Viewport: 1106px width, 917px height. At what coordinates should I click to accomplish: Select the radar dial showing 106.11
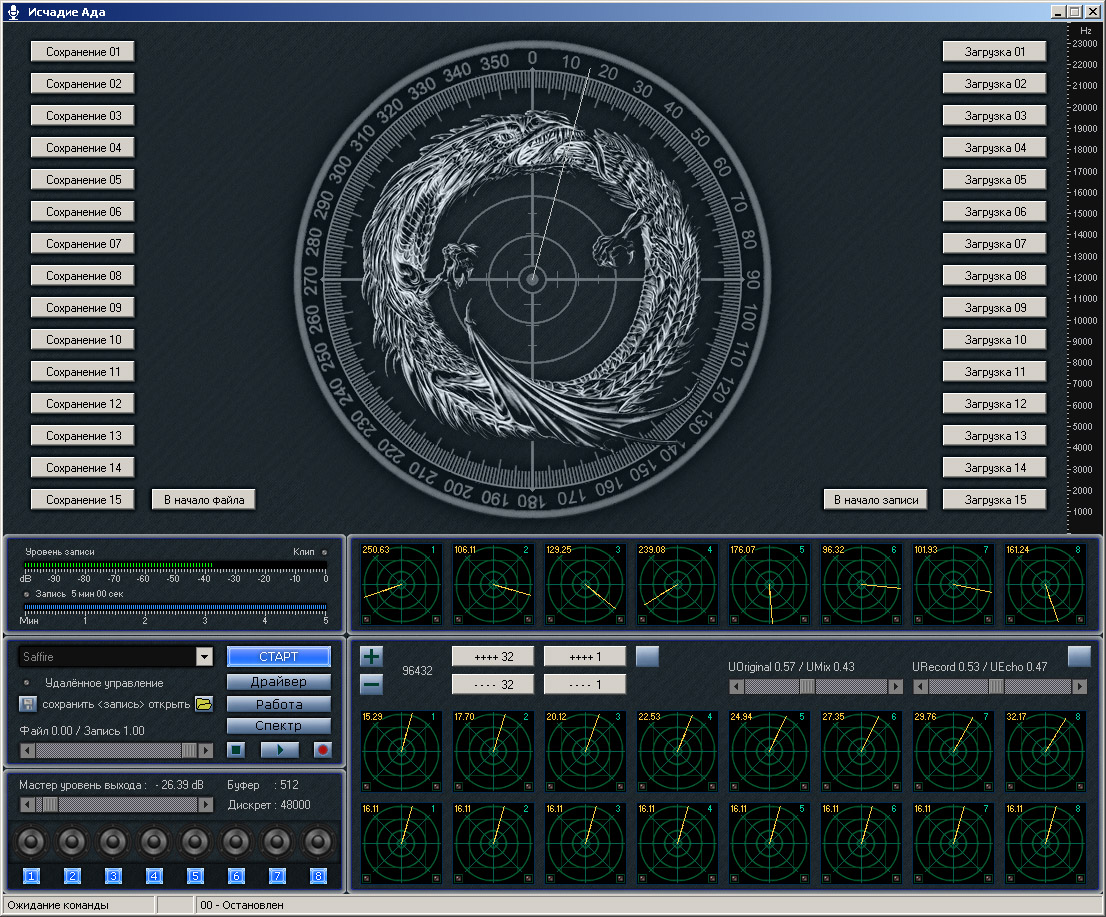pyautogui.click(x=493, y=584)
